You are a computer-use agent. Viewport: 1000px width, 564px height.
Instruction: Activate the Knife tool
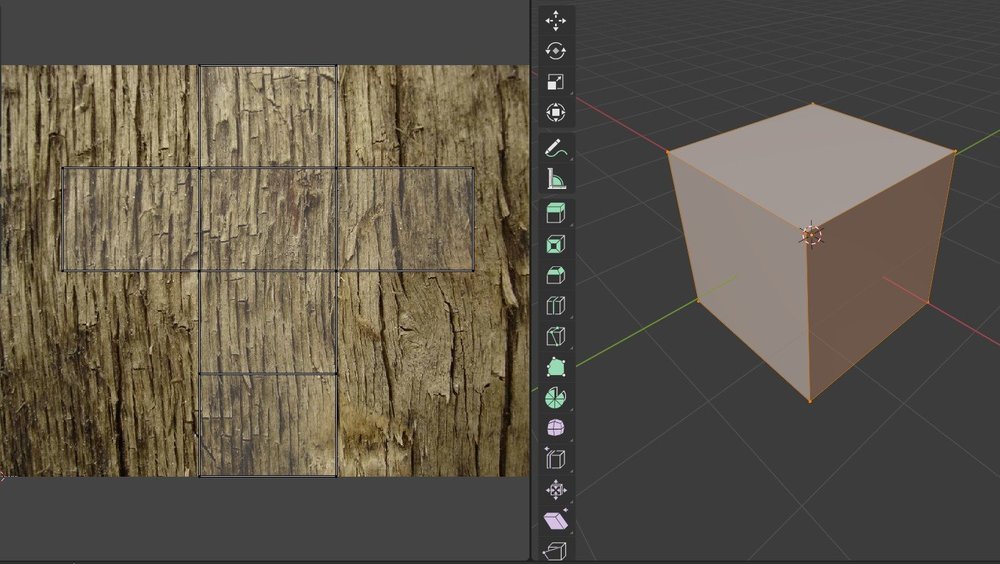556,336
